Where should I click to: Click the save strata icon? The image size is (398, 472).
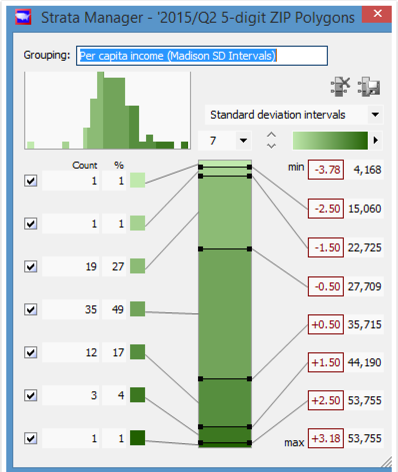click(x=369, y=87)
